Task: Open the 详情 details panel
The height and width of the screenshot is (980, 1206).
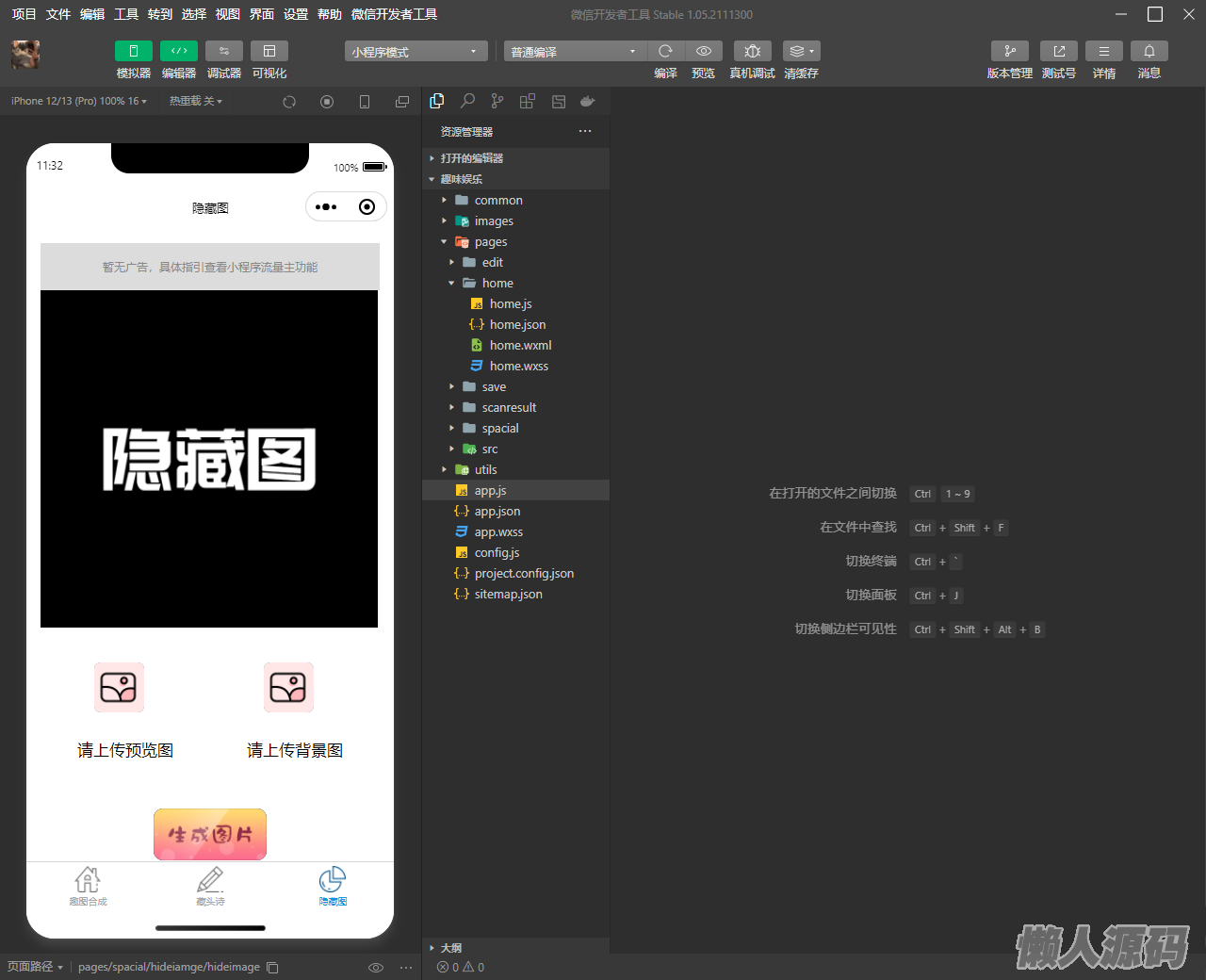Action: point(1103,51)
